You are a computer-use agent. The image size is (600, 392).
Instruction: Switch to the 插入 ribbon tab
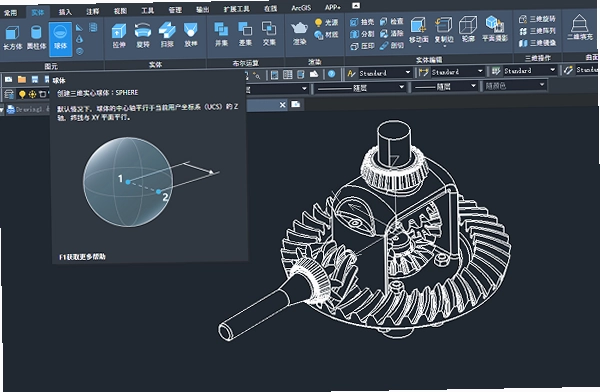[65, 12]
